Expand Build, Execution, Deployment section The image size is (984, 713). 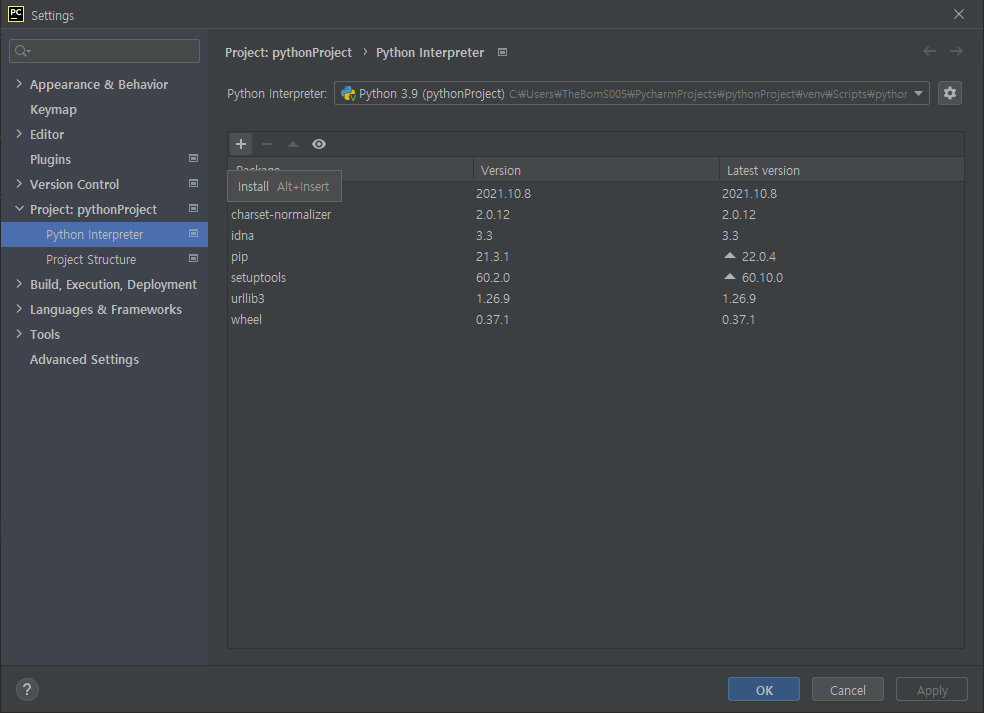tap(19, 284)
